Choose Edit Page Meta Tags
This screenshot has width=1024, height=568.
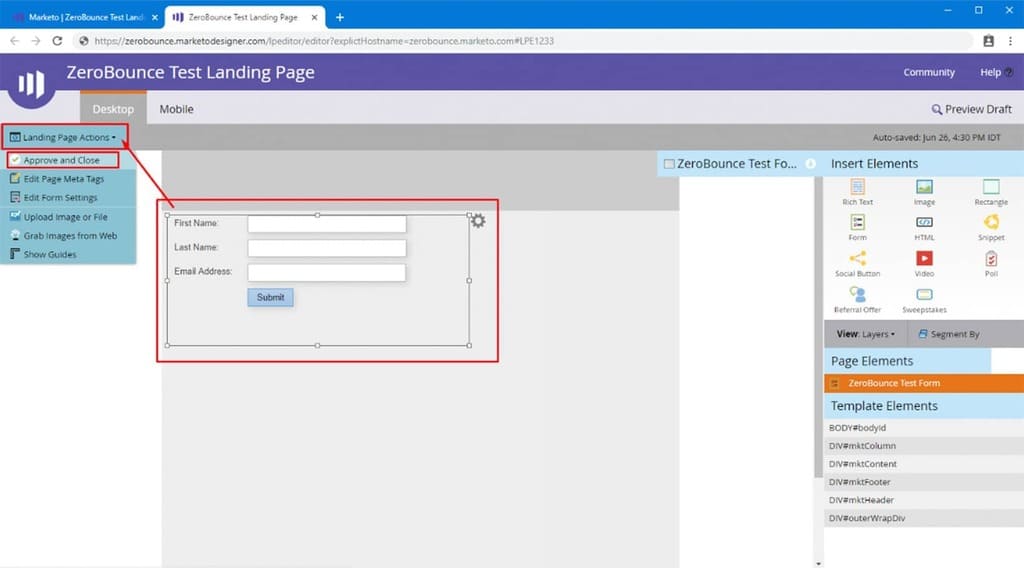64,178
